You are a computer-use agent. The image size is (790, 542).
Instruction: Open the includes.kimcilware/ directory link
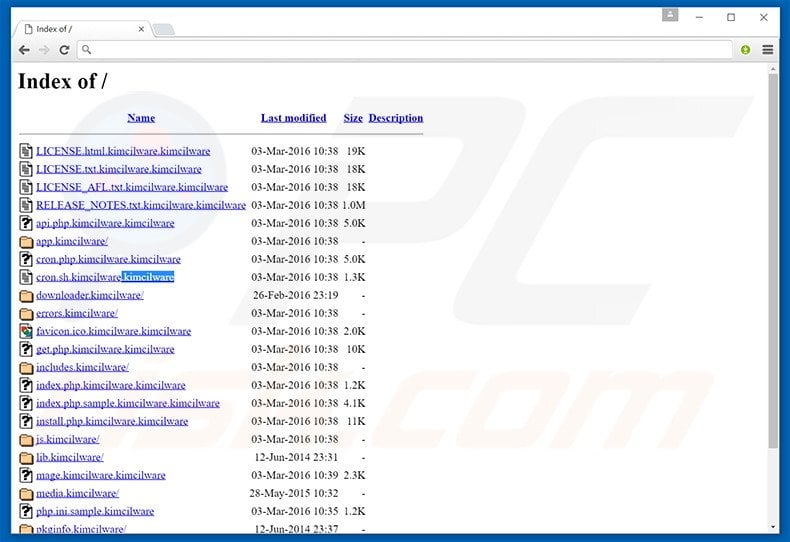pyautogui.click(x=82, y=367)
